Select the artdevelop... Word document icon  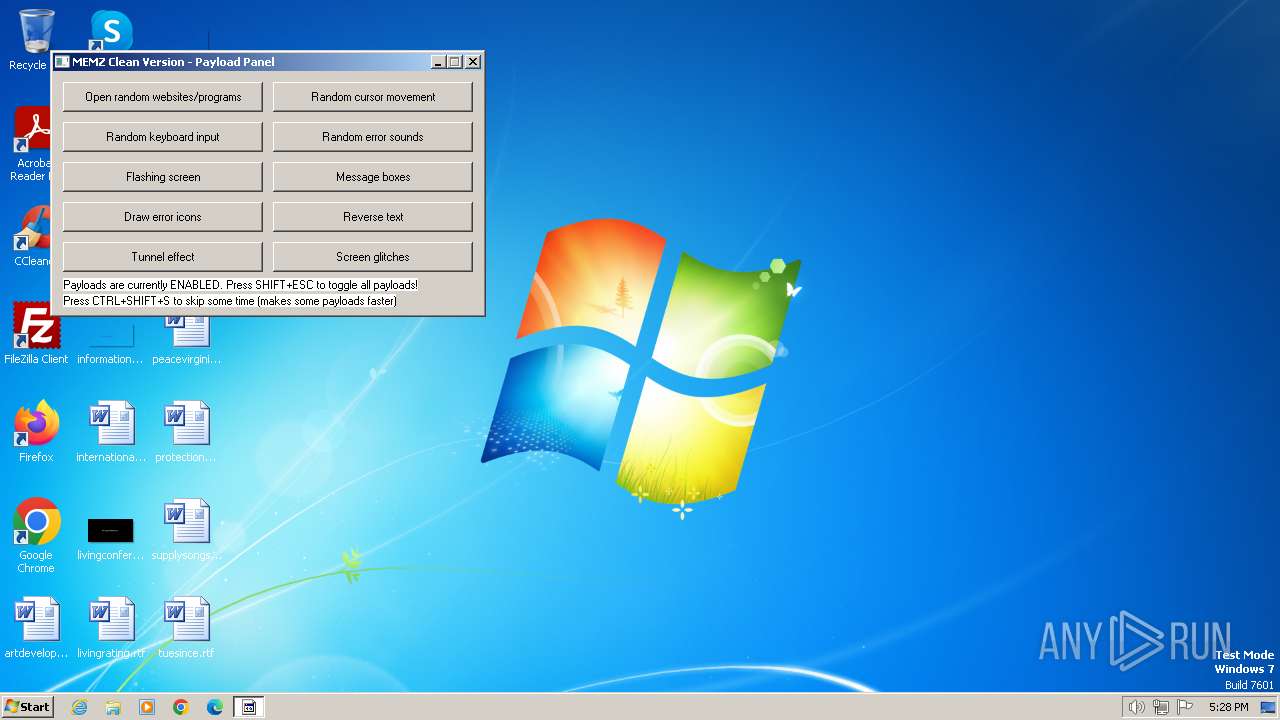click(x=36, y=628)
